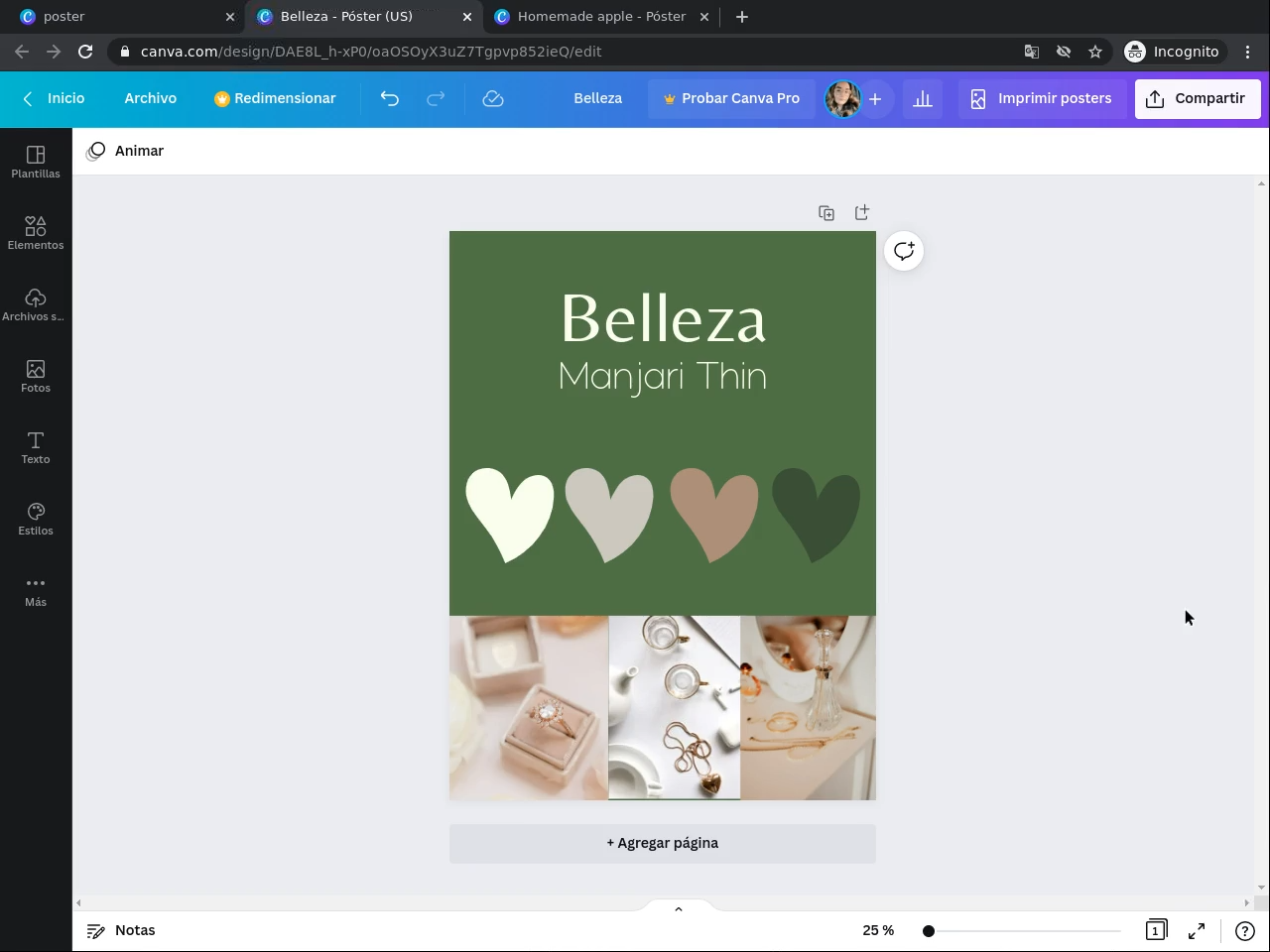Open the help question mark
The height and width of the screenshot is (952, 1270).
1244,930
